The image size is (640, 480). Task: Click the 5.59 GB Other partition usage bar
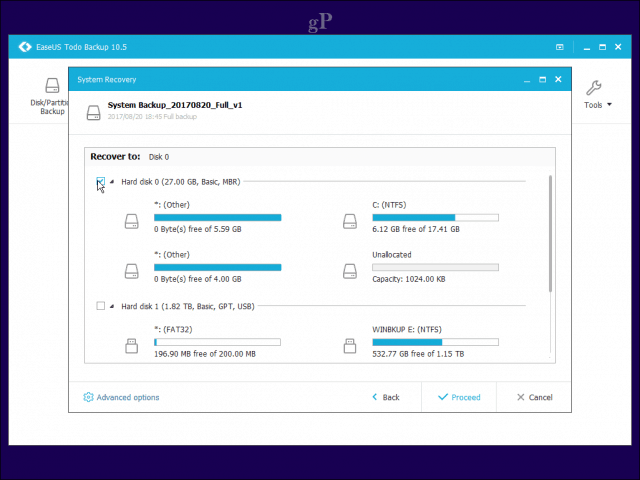218,218
